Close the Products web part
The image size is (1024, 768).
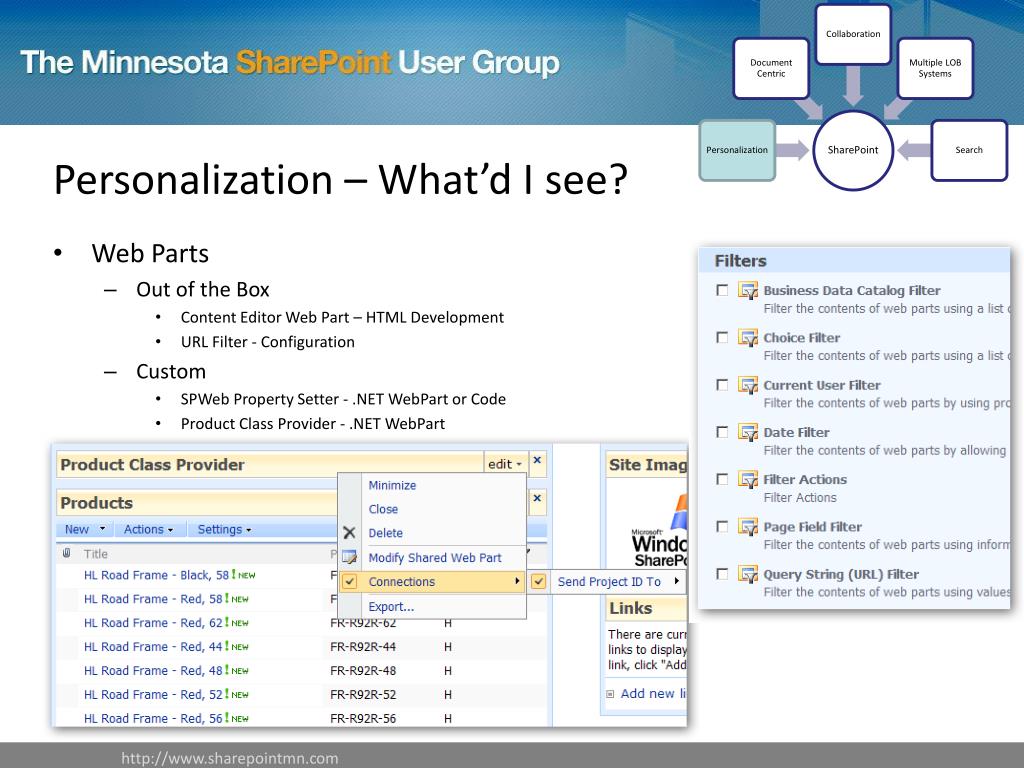point(537,498)
